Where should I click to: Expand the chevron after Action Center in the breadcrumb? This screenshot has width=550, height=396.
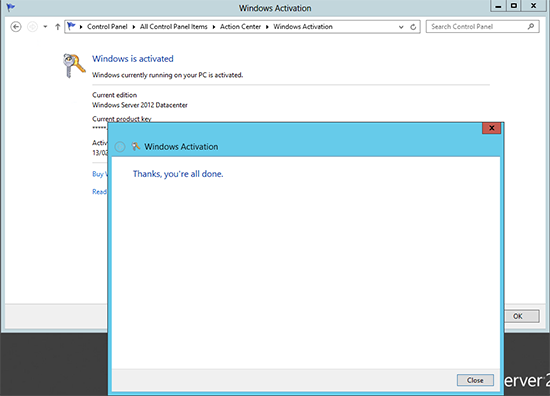(267, 27)
